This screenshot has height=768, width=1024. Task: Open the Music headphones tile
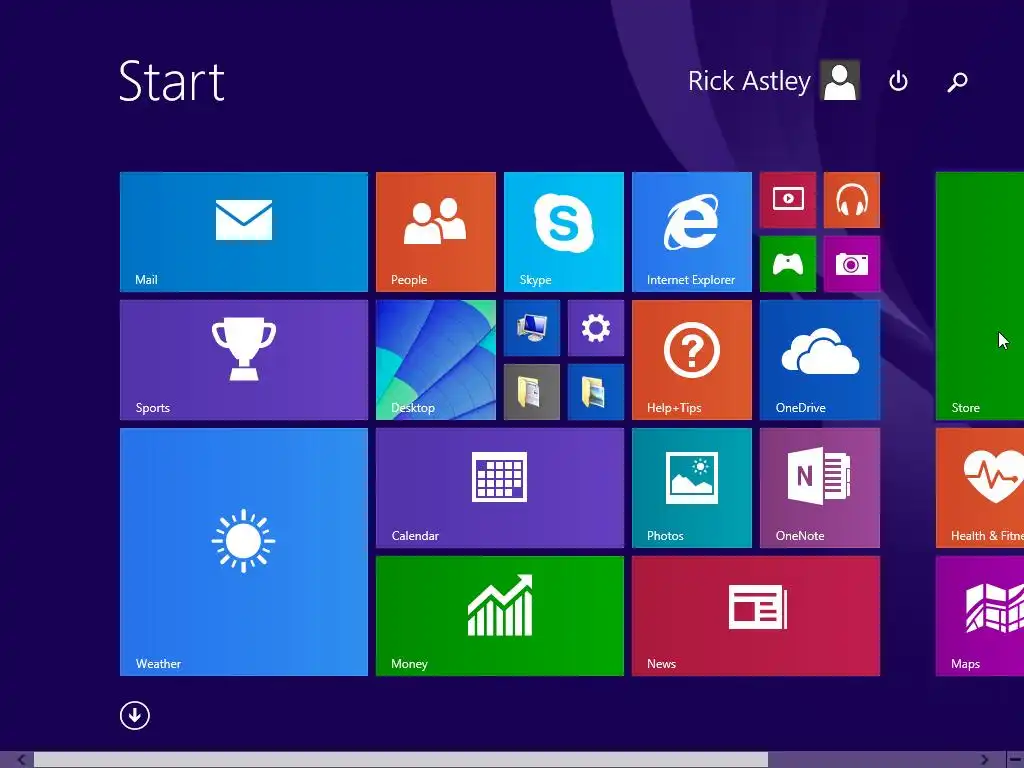852,200
